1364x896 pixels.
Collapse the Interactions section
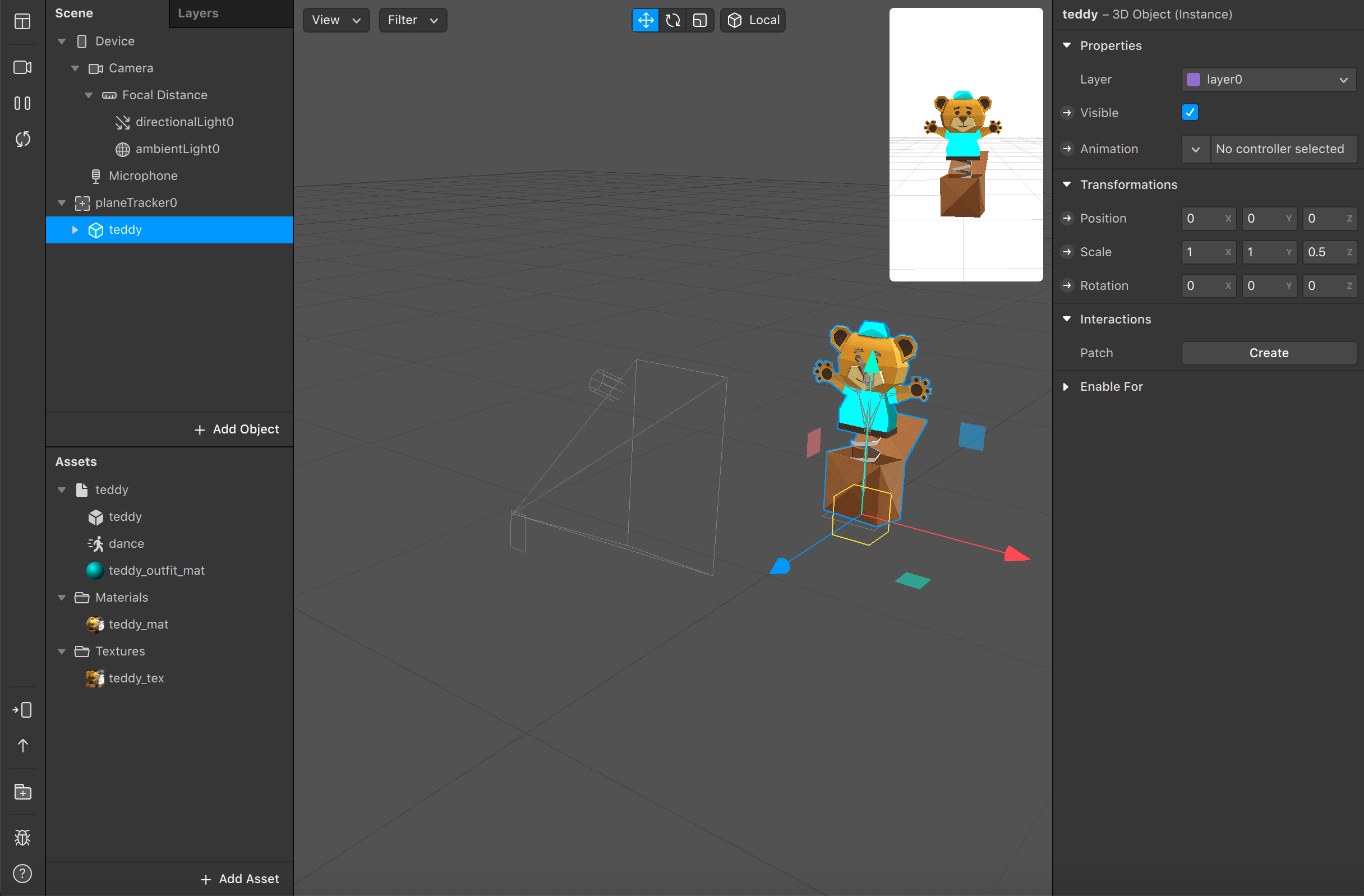click(1067, 319)
